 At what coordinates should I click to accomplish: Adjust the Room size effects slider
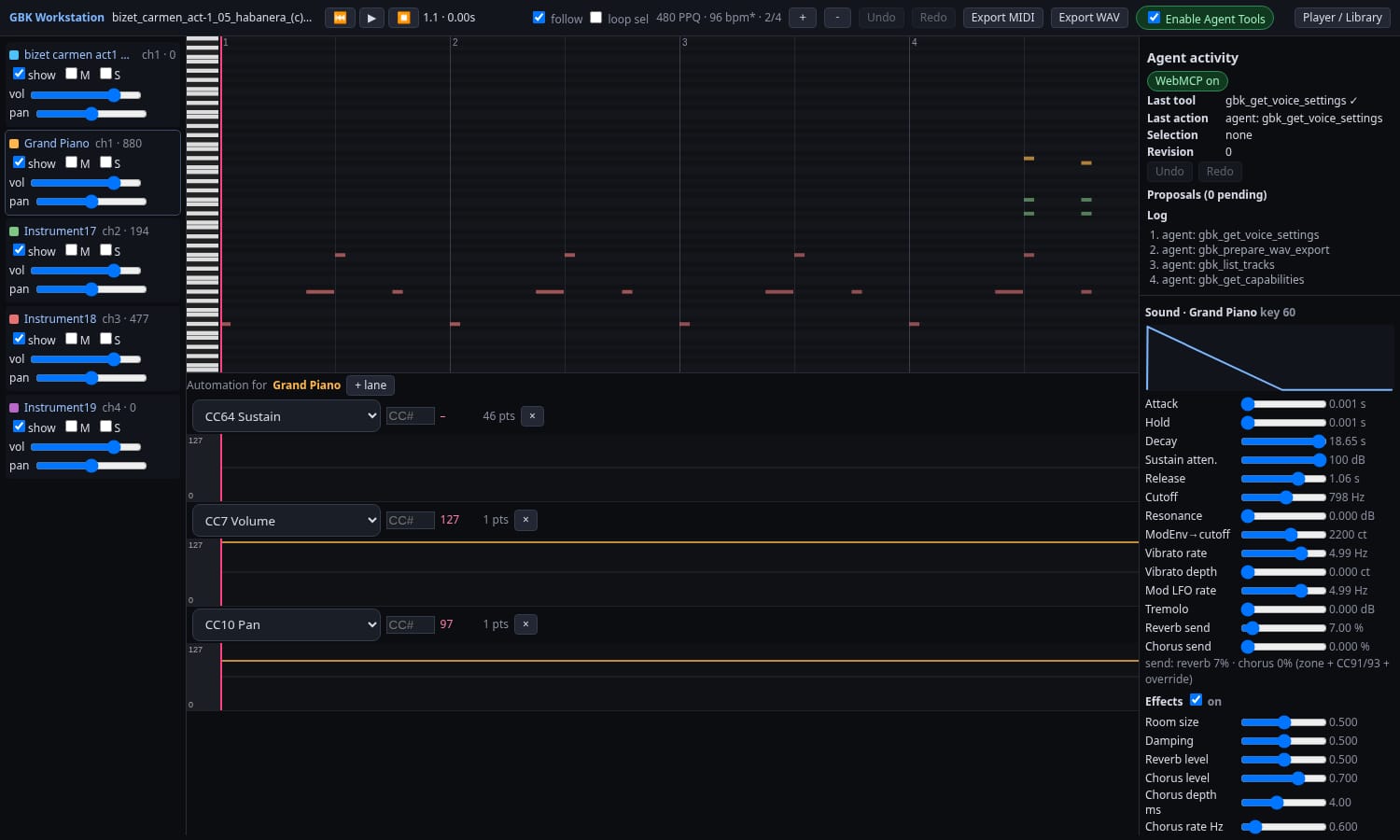(x=1283, y=722)
